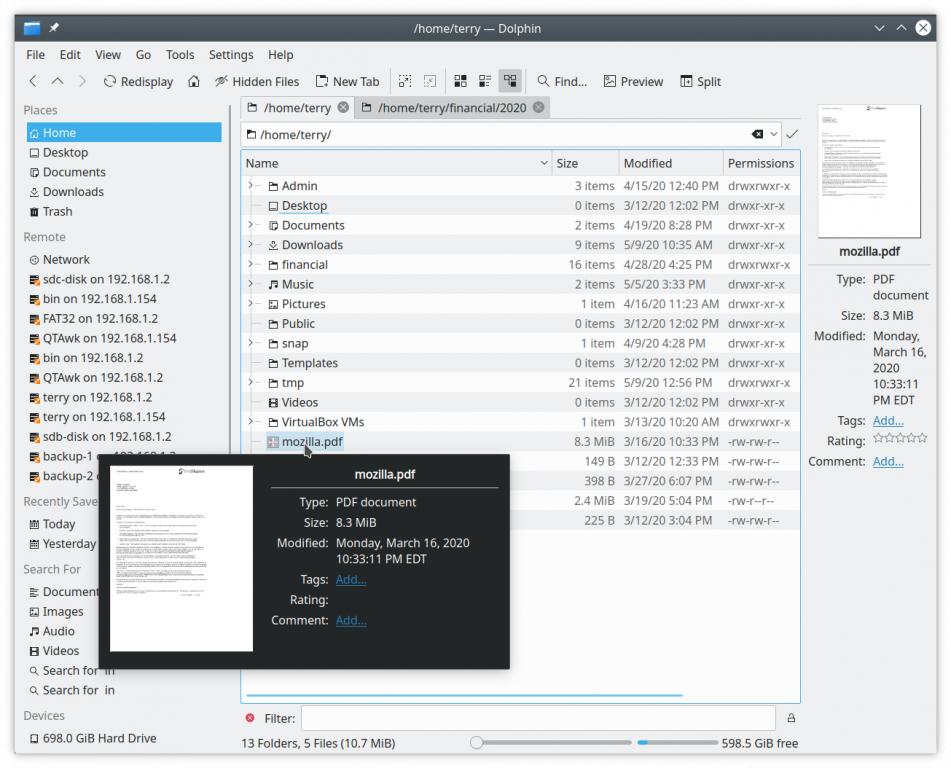This screenshot has width=951, height=768.
Task: Click Split view button
Action: (x=700, y=82)
